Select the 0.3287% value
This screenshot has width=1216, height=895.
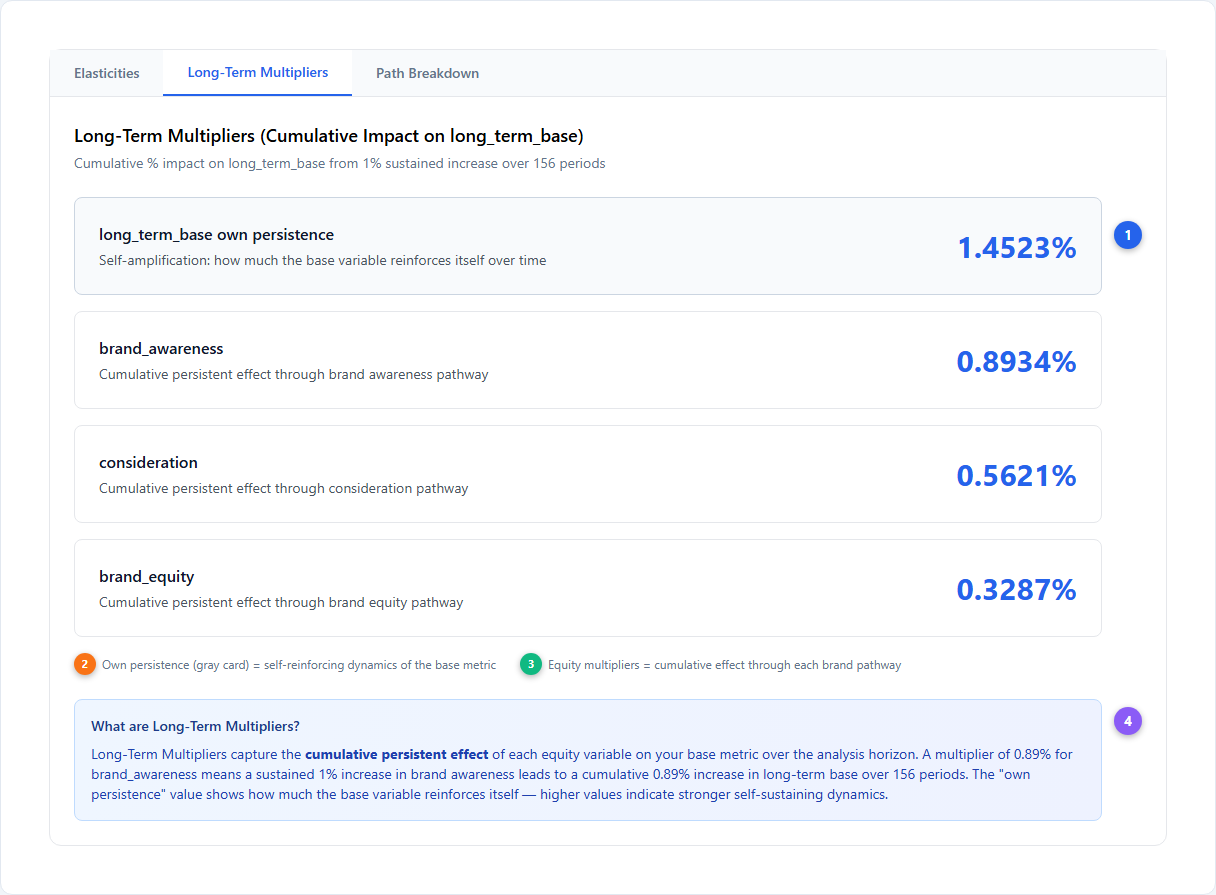[x=1017, y=589]
